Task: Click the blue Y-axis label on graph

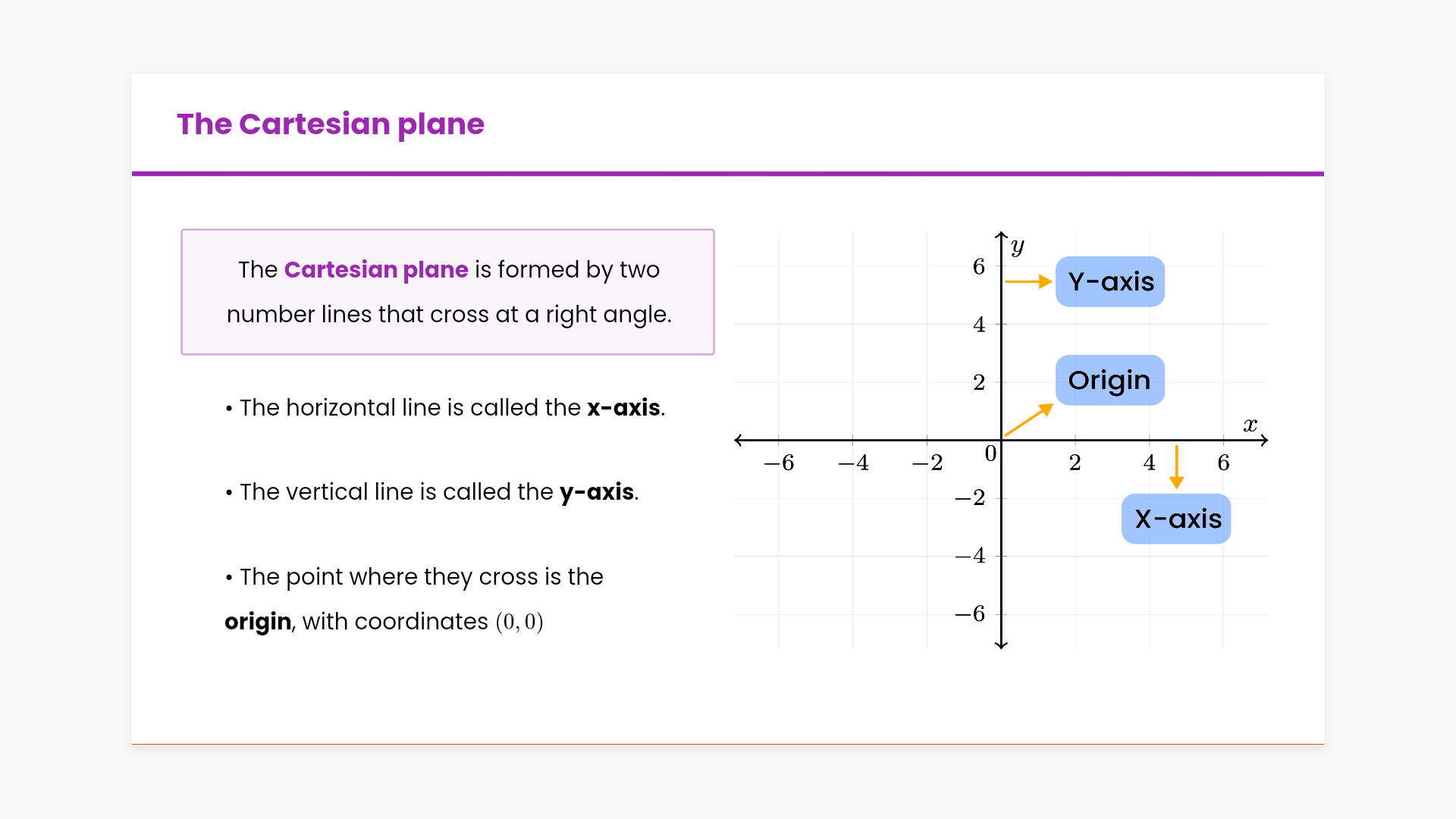Action: click(1109, 281)
